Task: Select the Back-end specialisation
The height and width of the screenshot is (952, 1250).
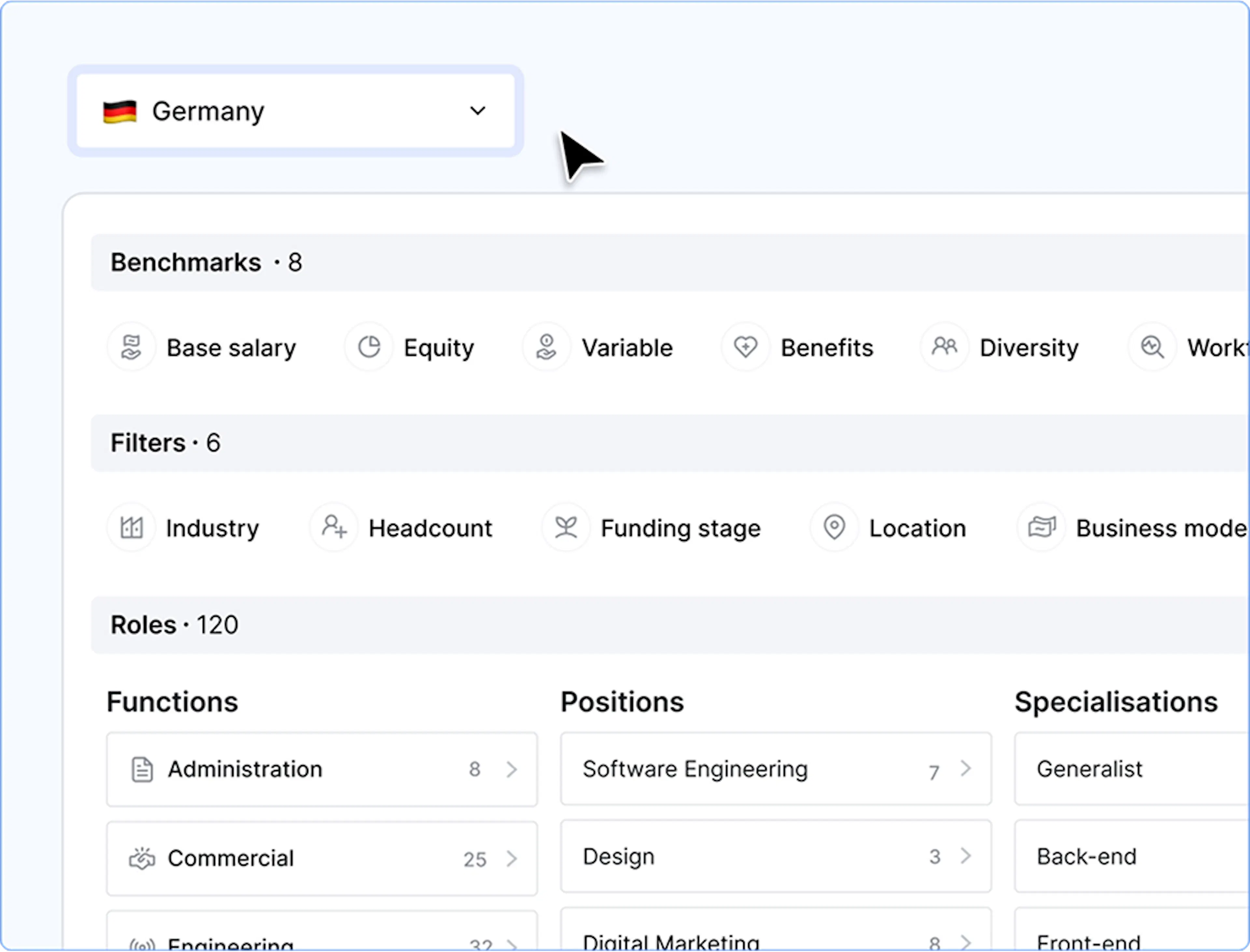Action: coord(1132,856)
